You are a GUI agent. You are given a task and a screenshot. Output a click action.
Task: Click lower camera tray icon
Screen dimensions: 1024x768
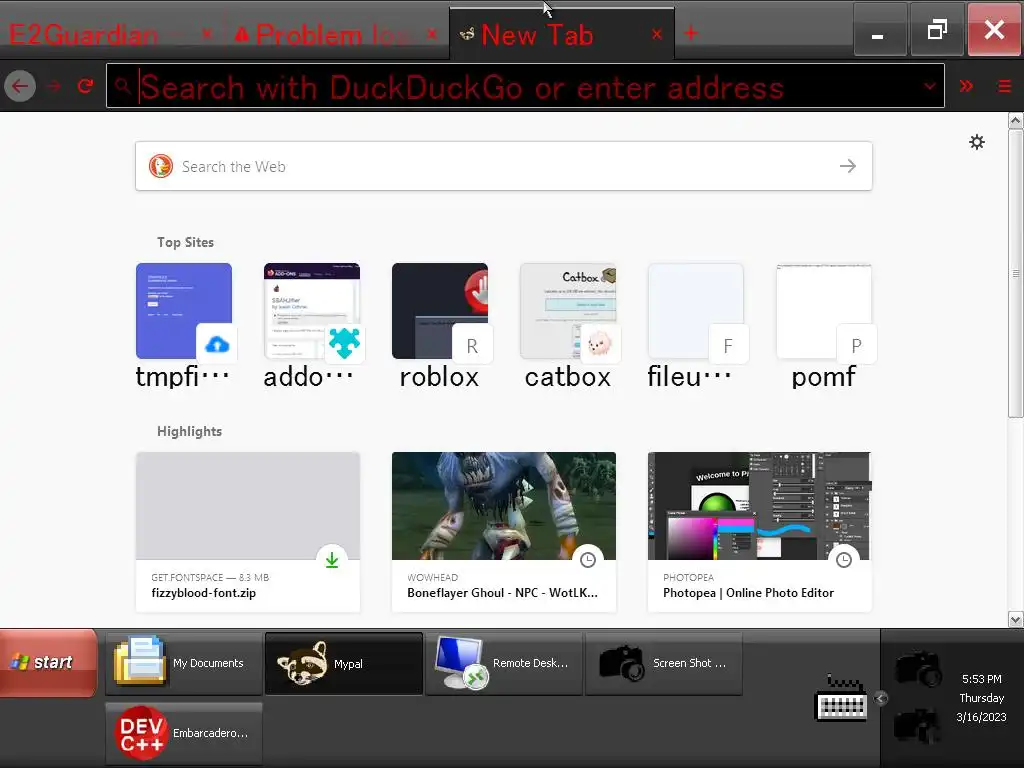[918, 726]
